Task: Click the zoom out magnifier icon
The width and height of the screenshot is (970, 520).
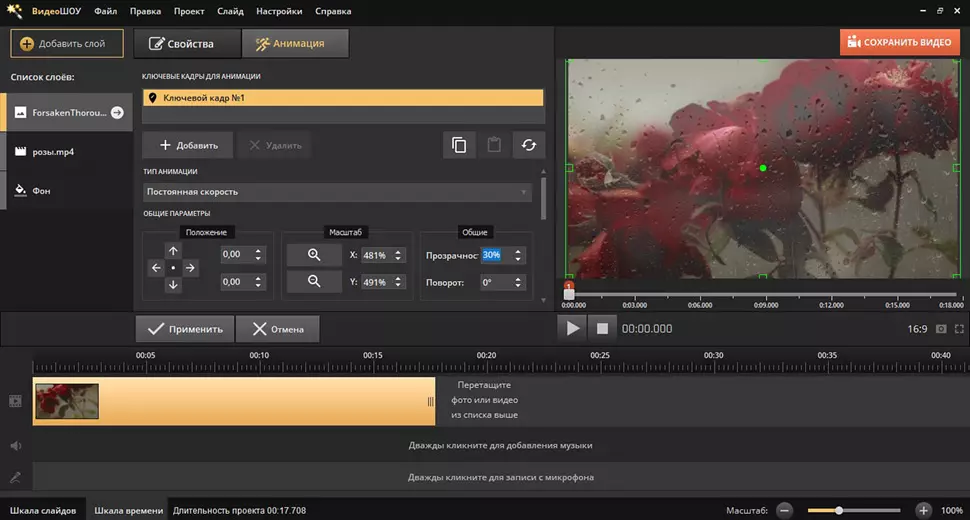Action: point(314,281)
